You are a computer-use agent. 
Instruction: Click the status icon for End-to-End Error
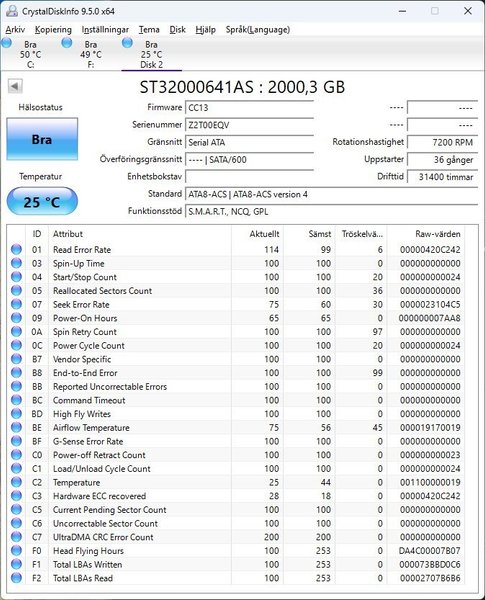click(x=16, y=373)
